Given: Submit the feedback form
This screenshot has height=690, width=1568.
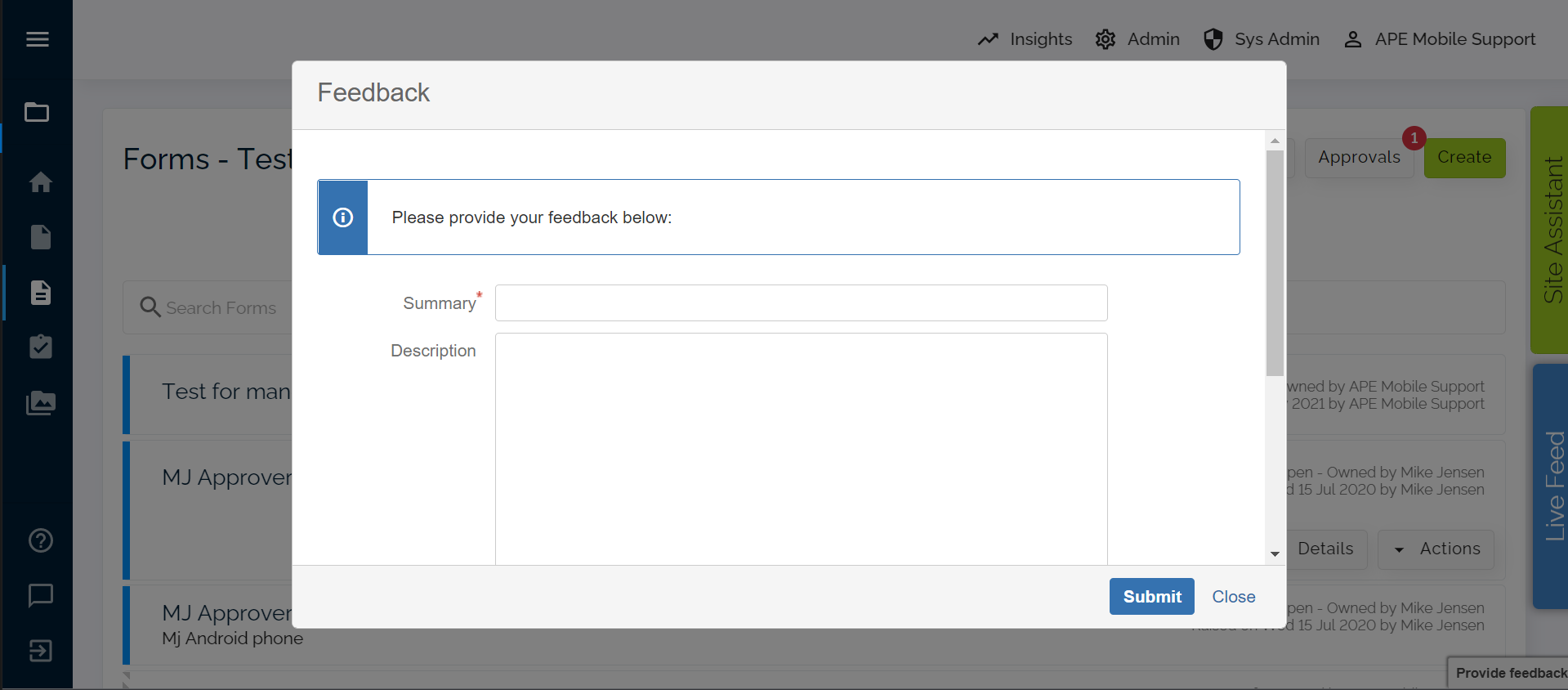Looking at the screenshot, I should pyautogui.click(x=1151, y=597).
